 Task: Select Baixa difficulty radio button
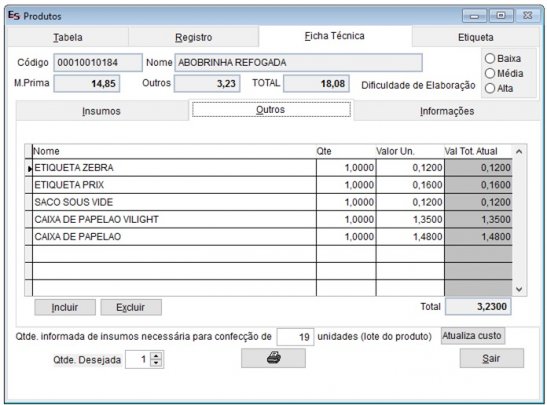490,58
